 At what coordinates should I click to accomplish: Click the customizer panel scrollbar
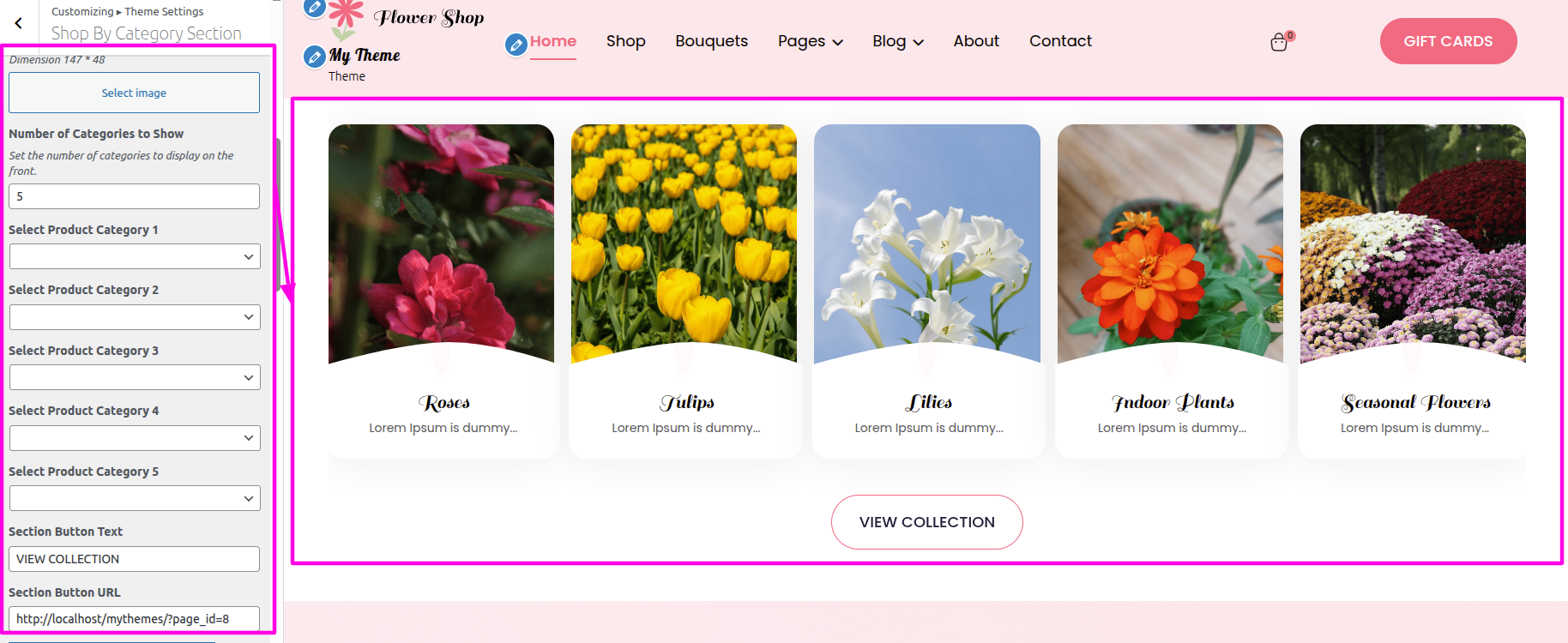tap(278, 214)
